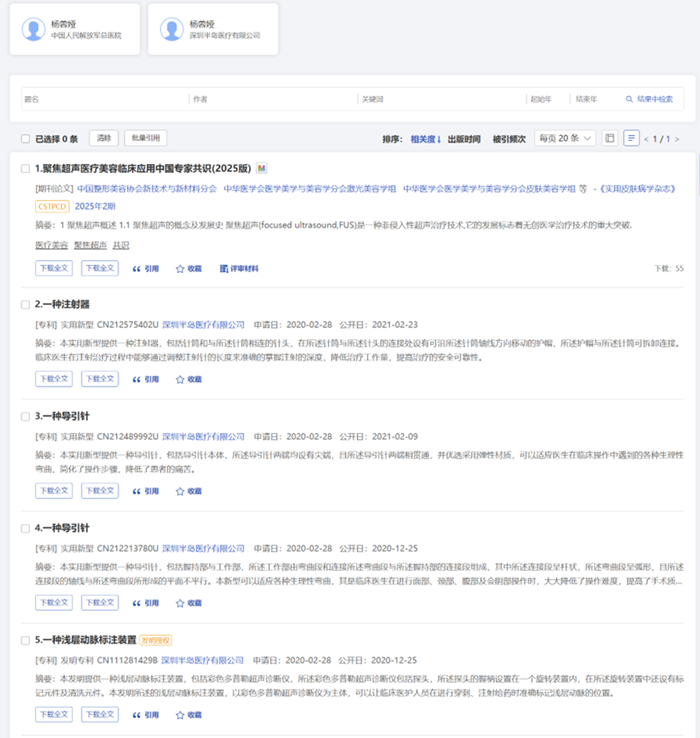Open 深圳半岛医疗有限公司 link under CN212213780U

pos(203,549)
